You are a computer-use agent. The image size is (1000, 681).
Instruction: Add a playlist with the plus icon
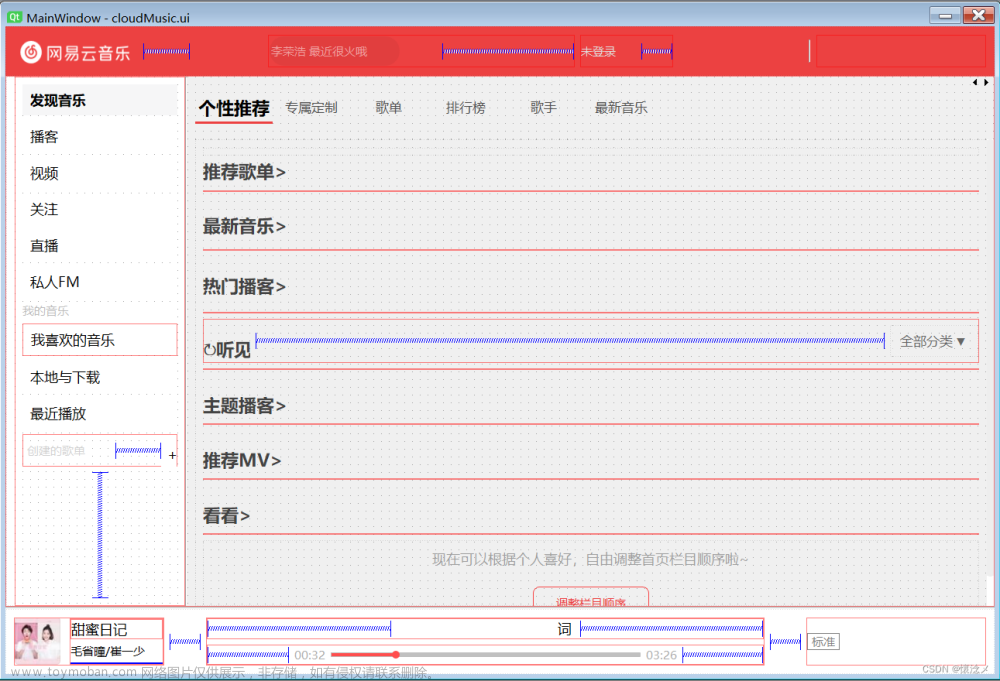point(172,455)
